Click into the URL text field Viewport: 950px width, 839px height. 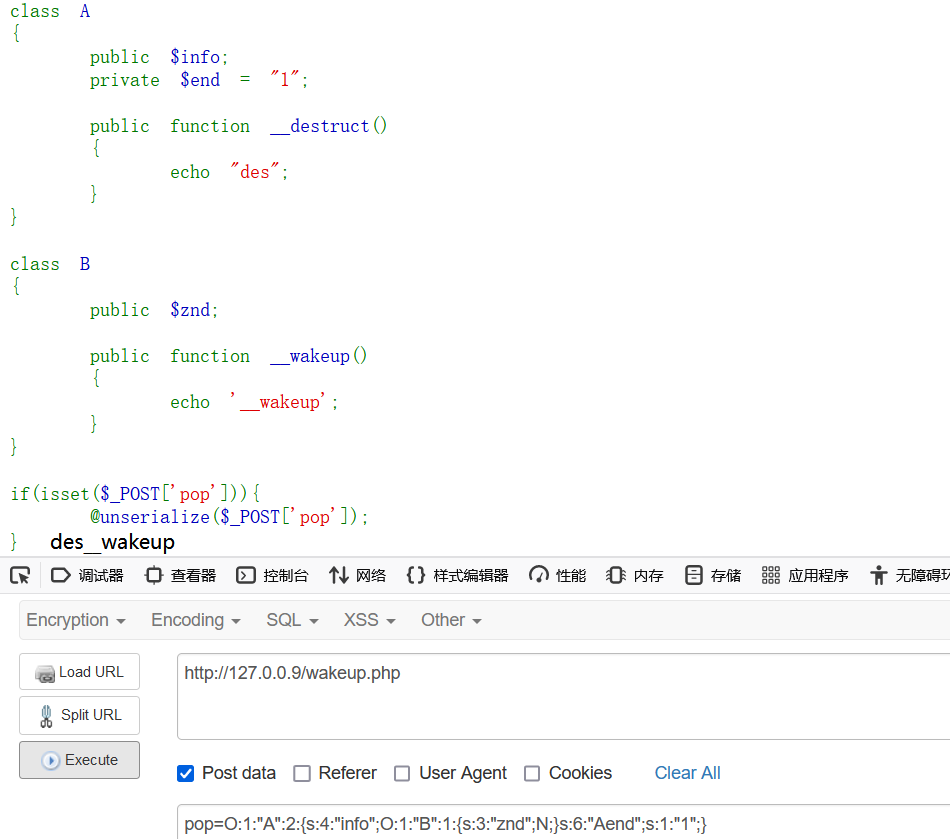pos(563,696)
